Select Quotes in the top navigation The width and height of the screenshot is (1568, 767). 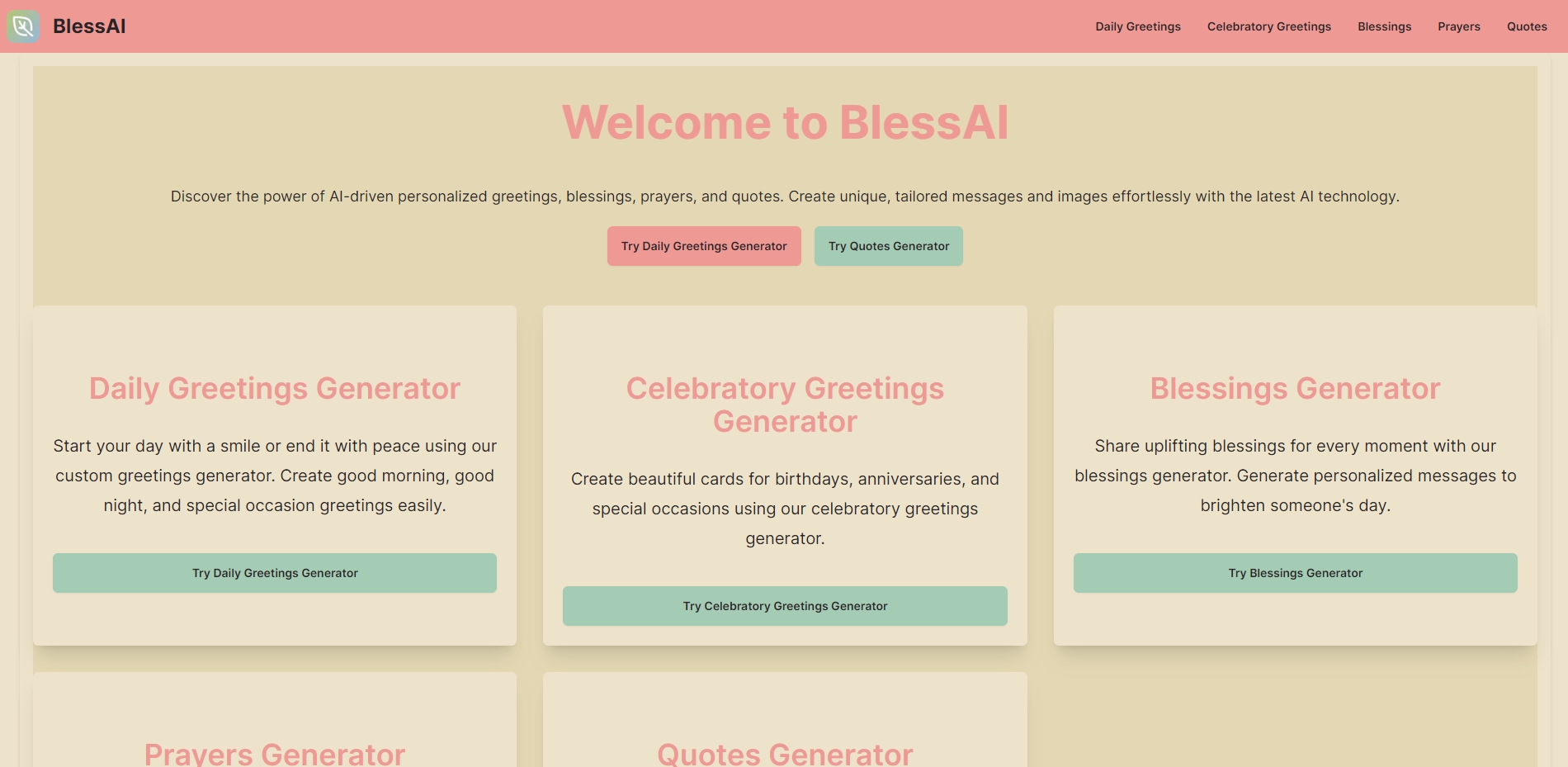(1527, 26)
